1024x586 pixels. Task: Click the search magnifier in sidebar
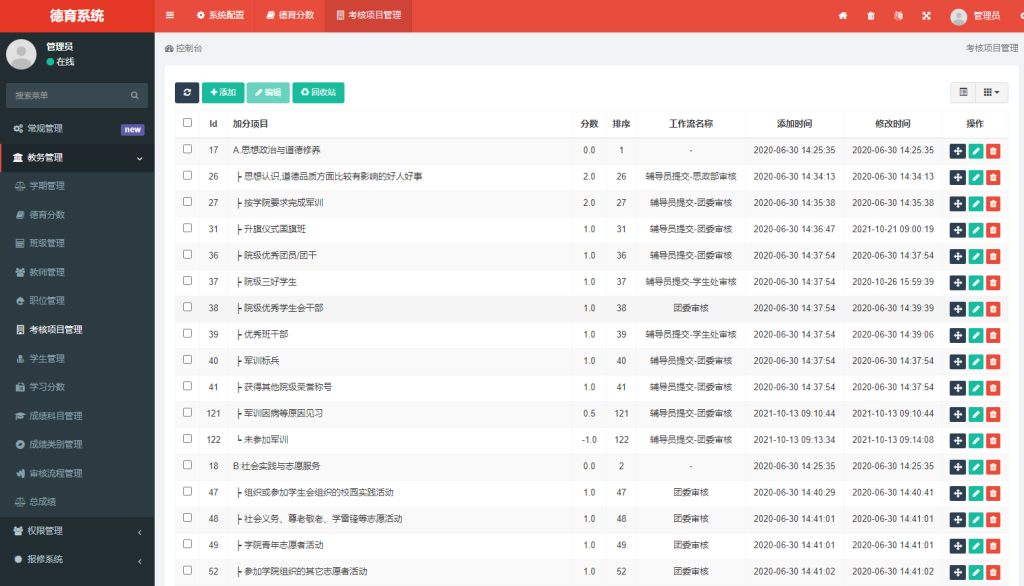135,95
